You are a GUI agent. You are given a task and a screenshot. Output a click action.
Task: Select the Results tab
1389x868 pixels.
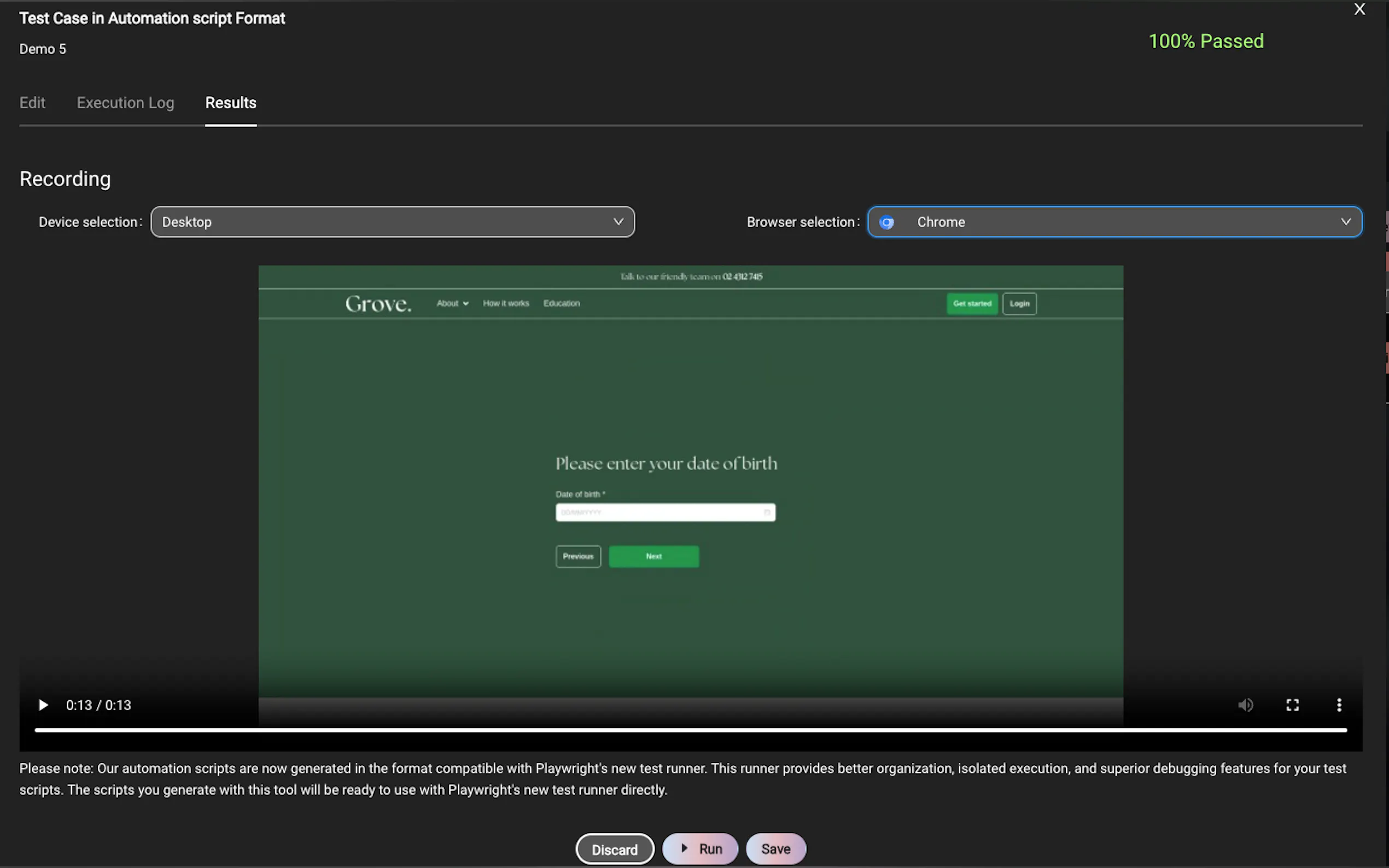[231, 103]
